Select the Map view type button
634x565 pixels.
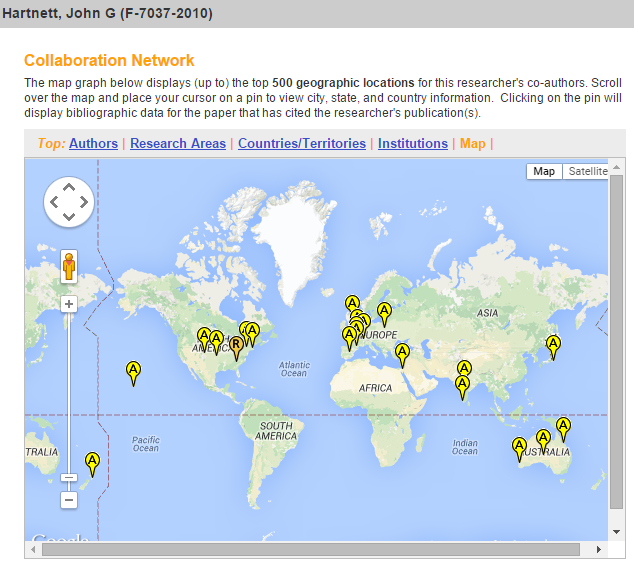click(544, 171)
